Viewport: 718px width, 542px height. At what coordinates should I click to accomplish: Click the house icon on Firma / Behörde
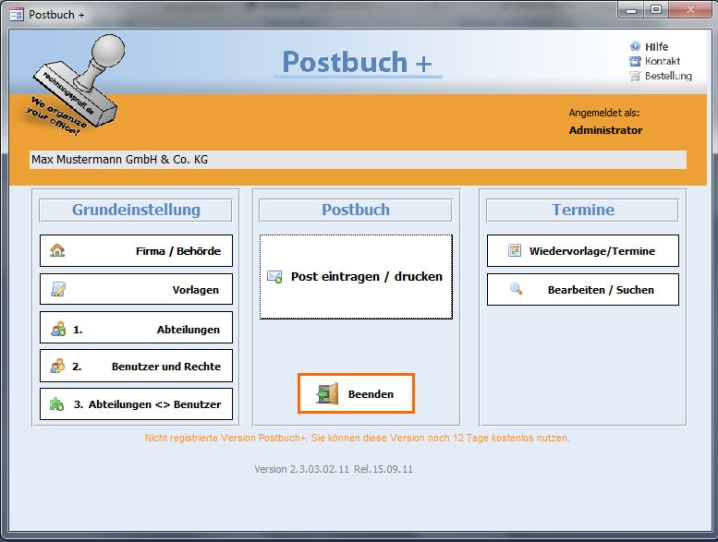[58, 251]
